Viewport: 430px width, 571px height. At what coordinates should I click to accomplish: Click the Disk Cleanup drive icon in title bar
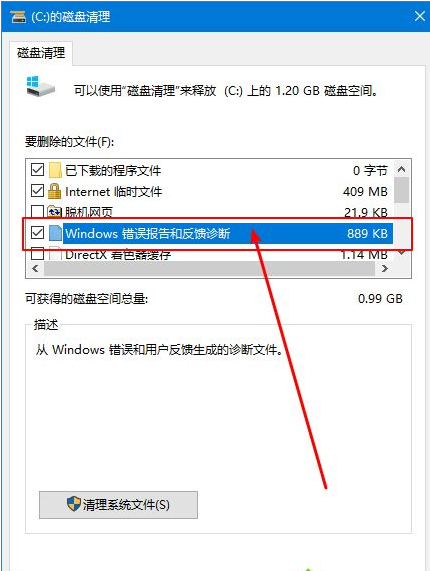coord(18,16)
